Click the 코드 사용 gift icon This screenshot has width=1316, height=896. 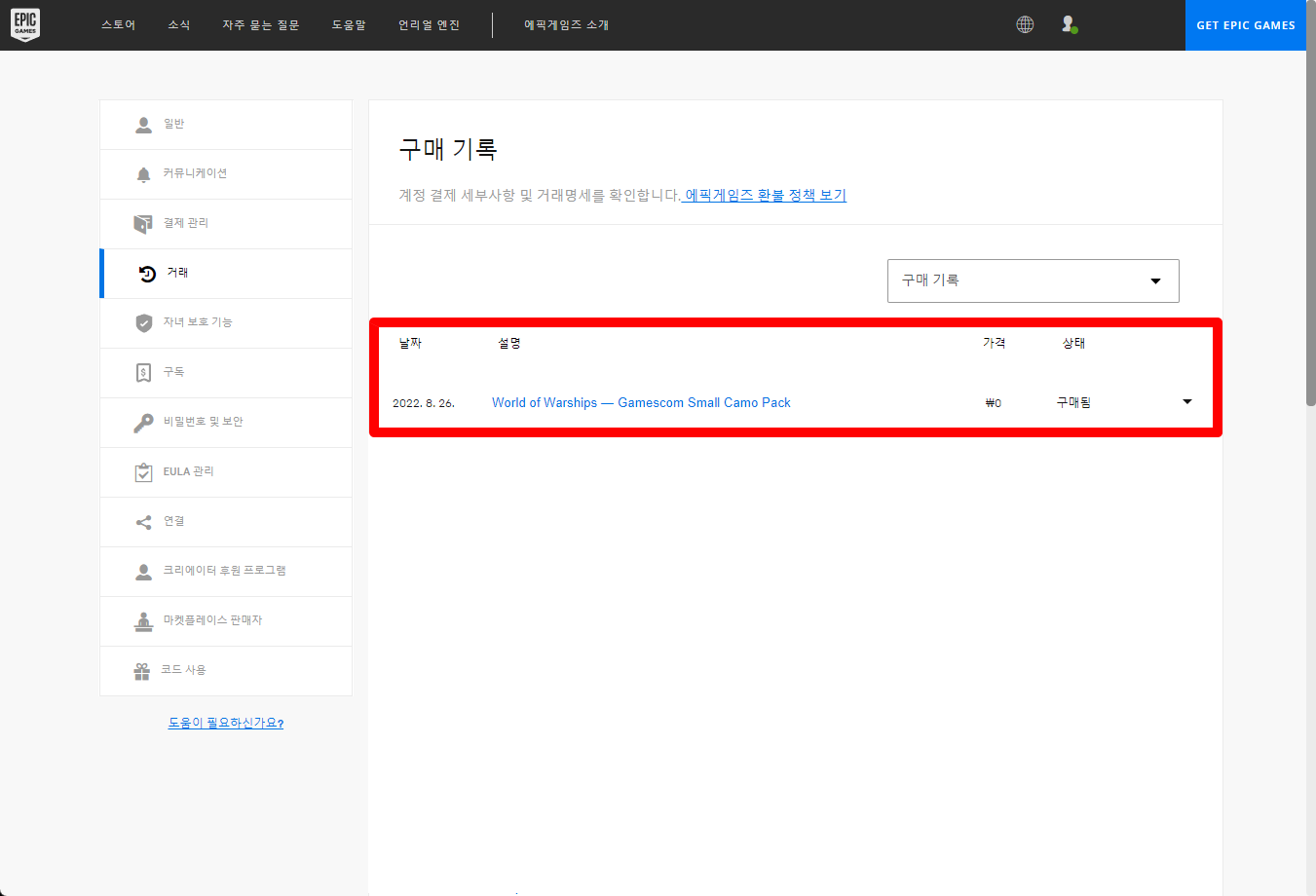click(142, 671)
